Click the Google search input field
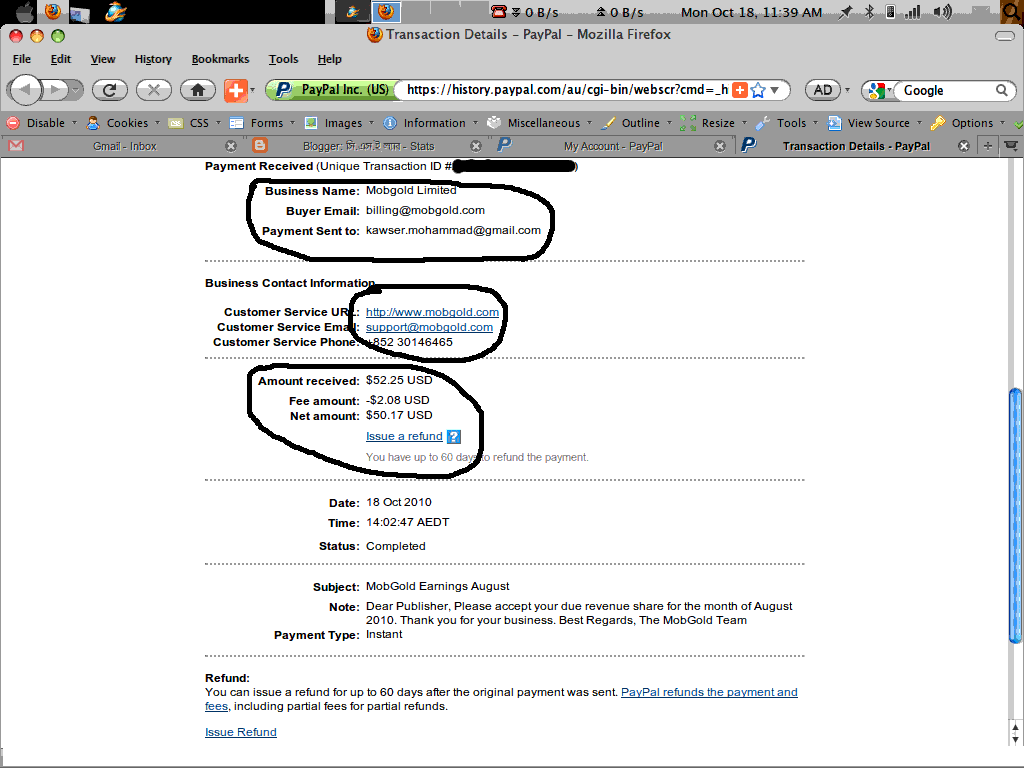This screenshot has height=768, width=1024. 946,90
